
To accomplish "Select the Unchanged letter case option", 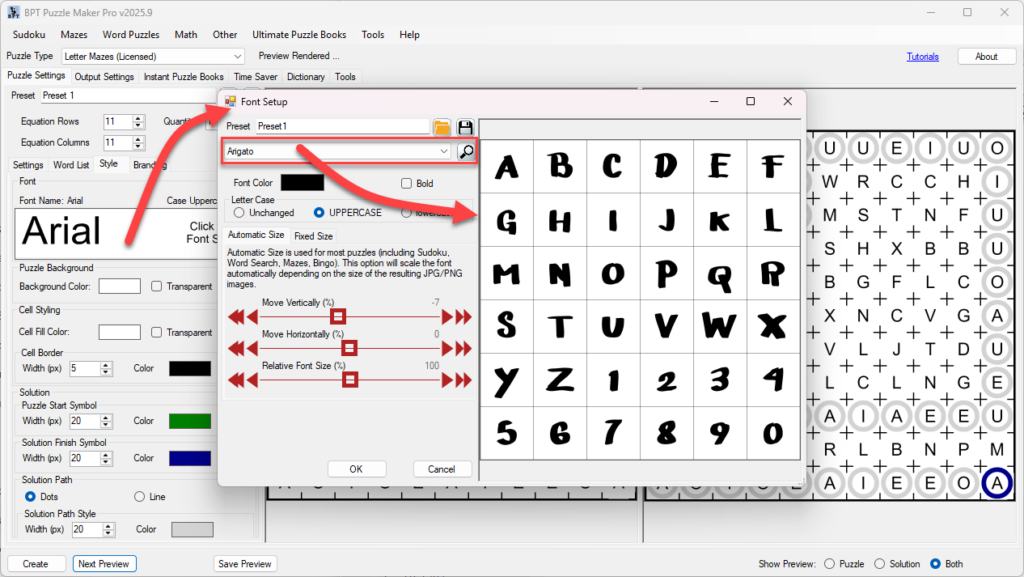I will coord(239,213).
